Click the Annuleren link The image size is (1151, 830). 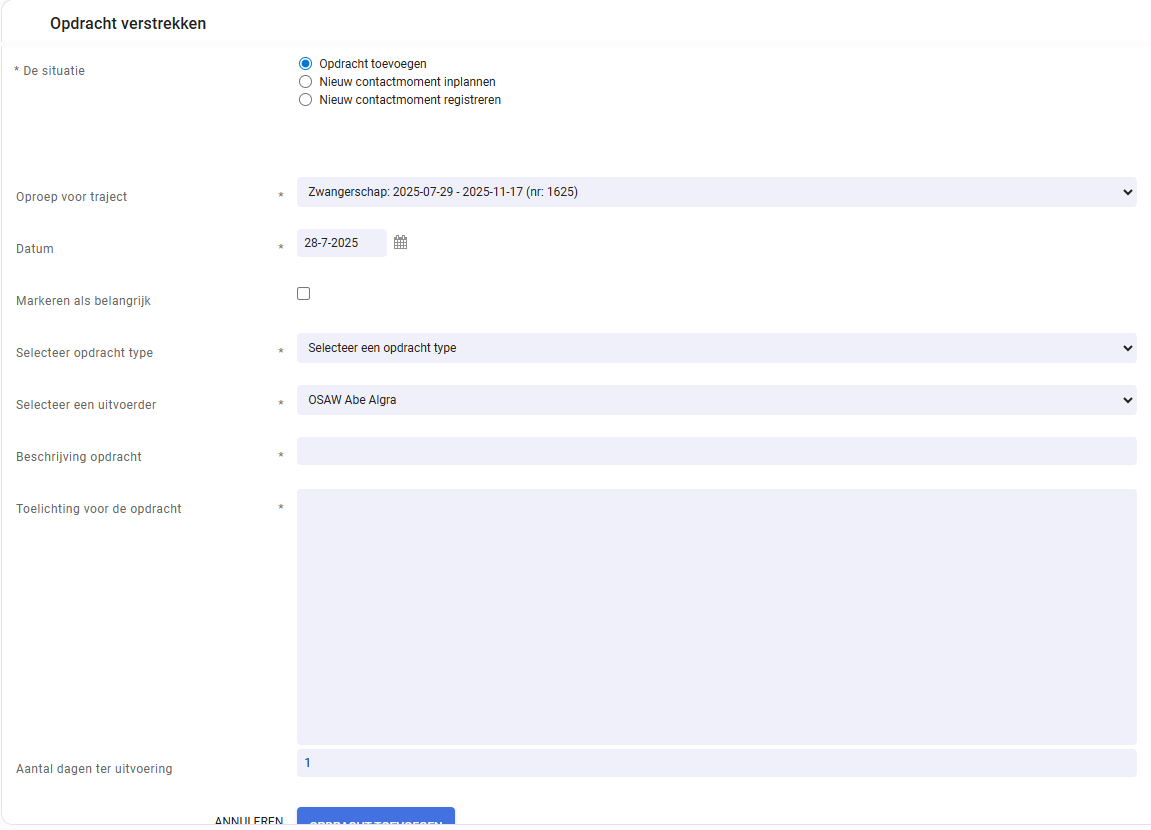click(x=249, y=820)
